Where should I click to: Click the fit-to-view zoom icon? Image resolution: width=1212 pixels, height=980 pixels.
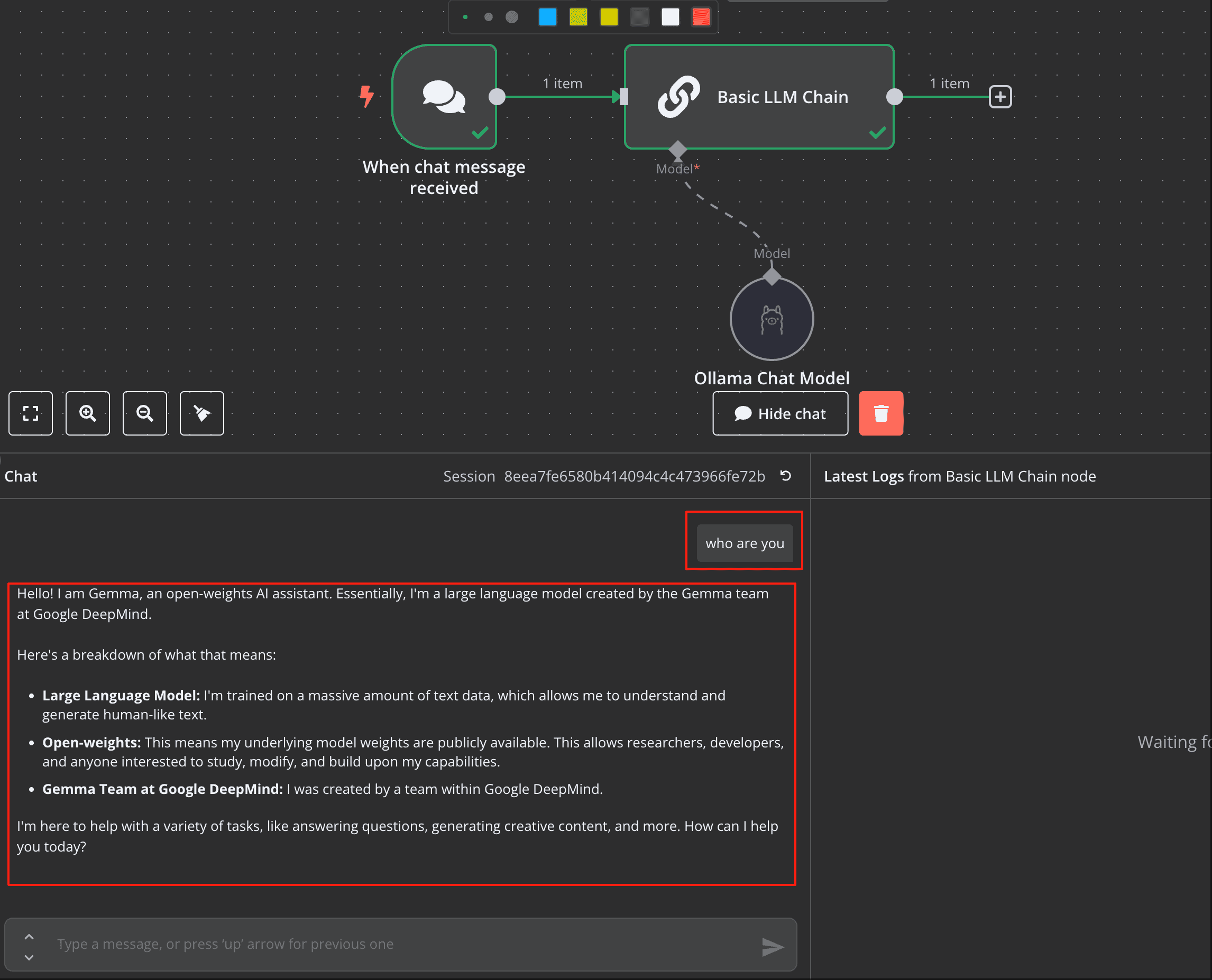31,413
